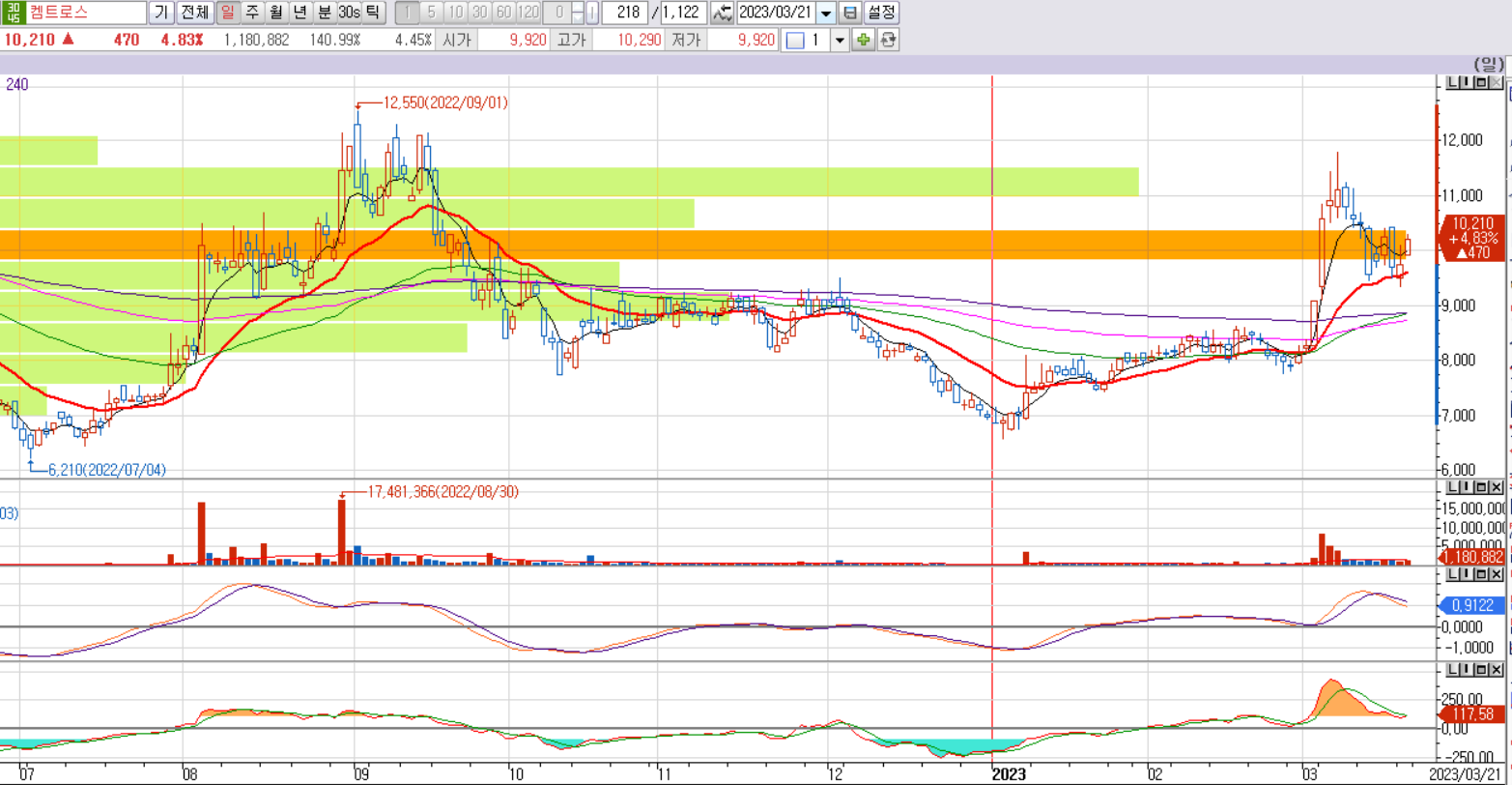Image resolution: width=1512 pixels, height=785 pixels.
Task: Open the chart count dropdown arrow
Action: point(839,40)
